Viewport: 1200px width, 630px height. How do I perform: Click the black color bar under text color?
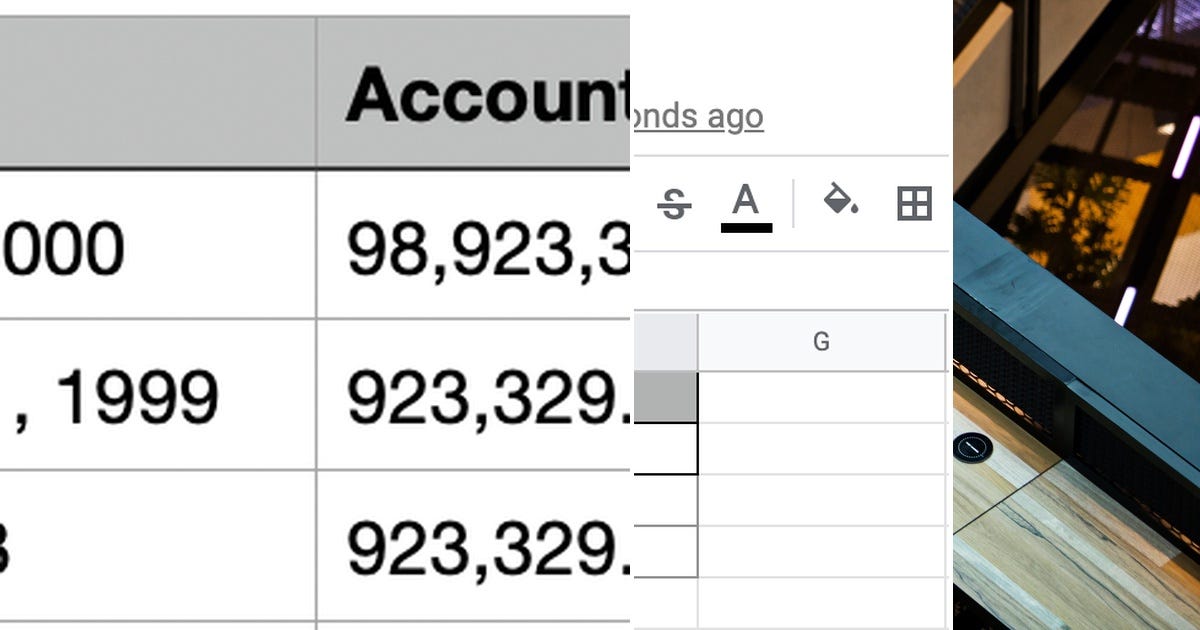click(x=744, y=228)
